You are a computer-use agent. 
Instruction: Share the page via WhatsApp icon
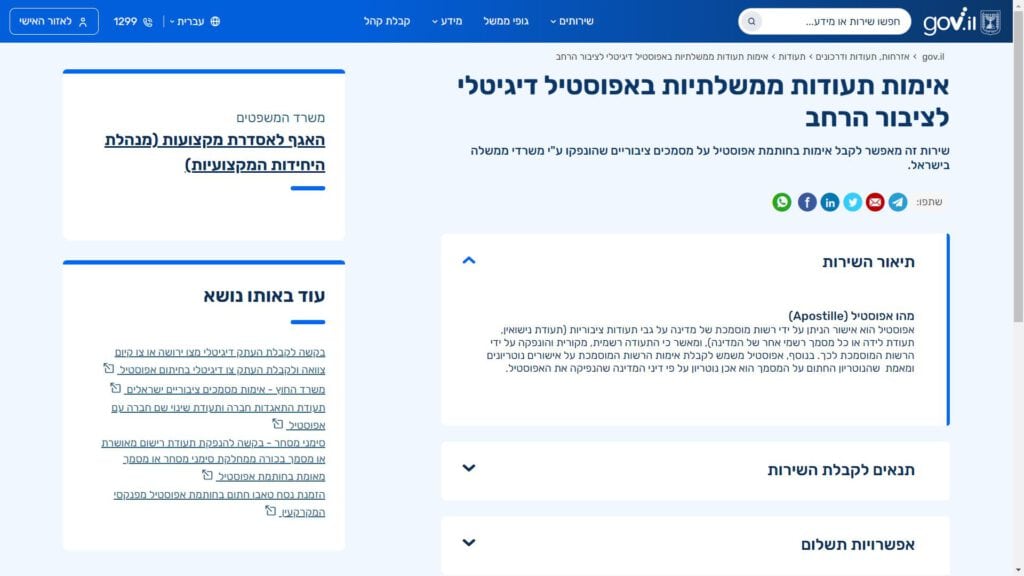(x=781, y=202)
